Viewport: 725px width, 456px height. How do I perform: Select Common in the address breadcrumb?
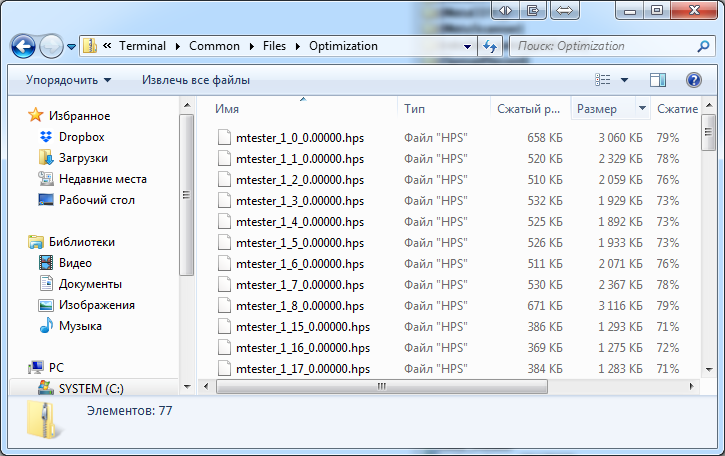(215, 46)
